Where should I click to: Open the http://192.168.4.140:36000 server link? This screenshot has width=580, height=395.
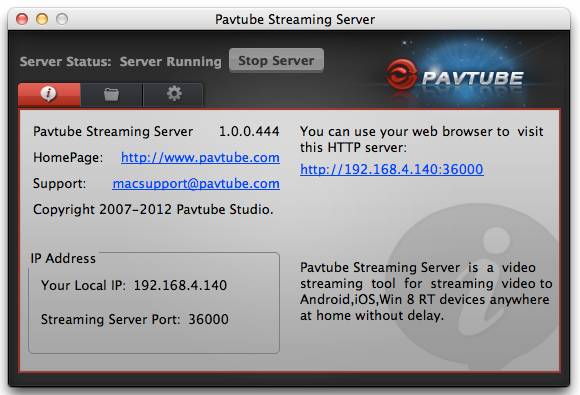pyautogui.click(x=392, y=169)
